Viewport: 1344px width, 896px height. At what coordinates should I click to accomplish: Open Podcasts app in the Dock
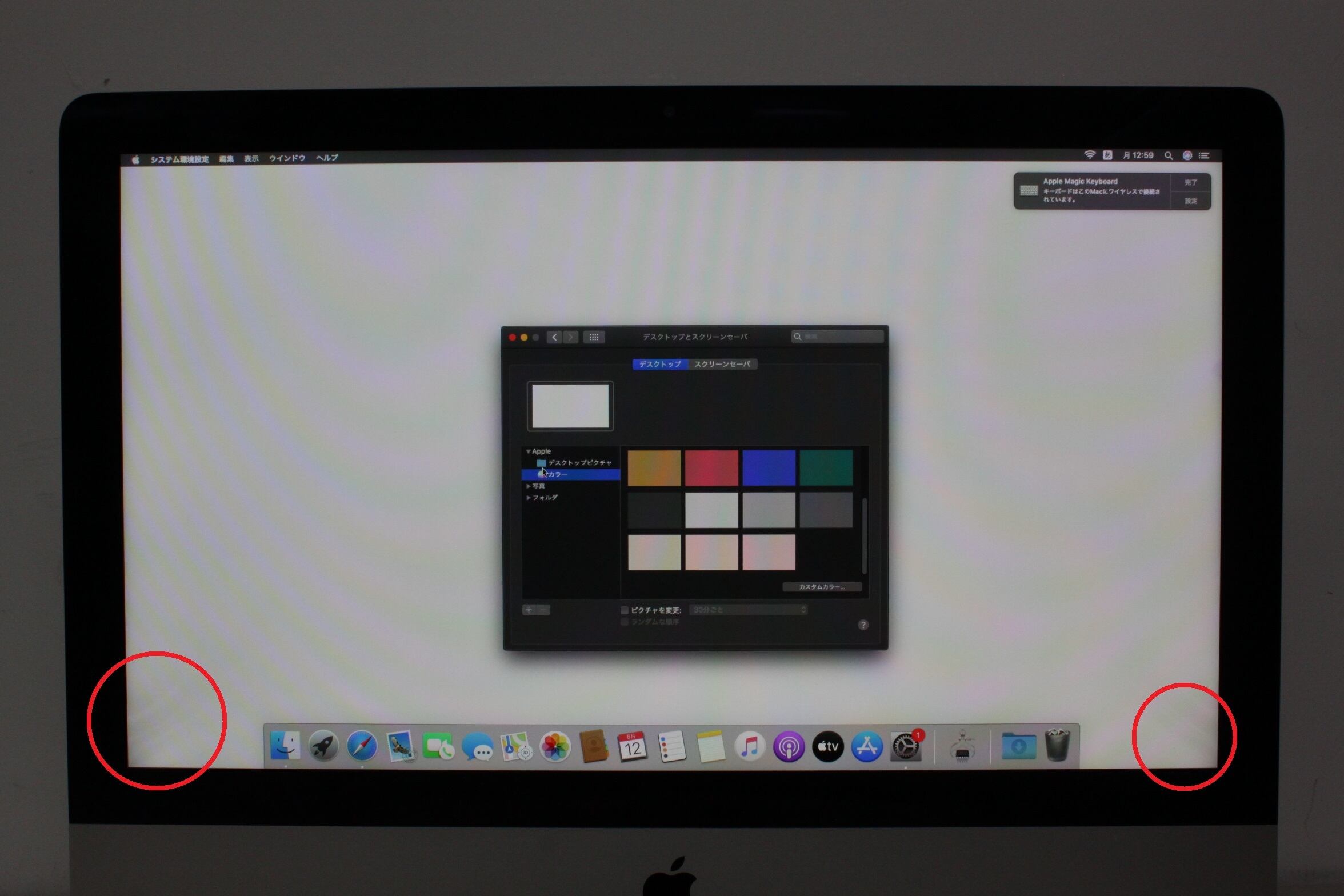(x=789, y=747)
